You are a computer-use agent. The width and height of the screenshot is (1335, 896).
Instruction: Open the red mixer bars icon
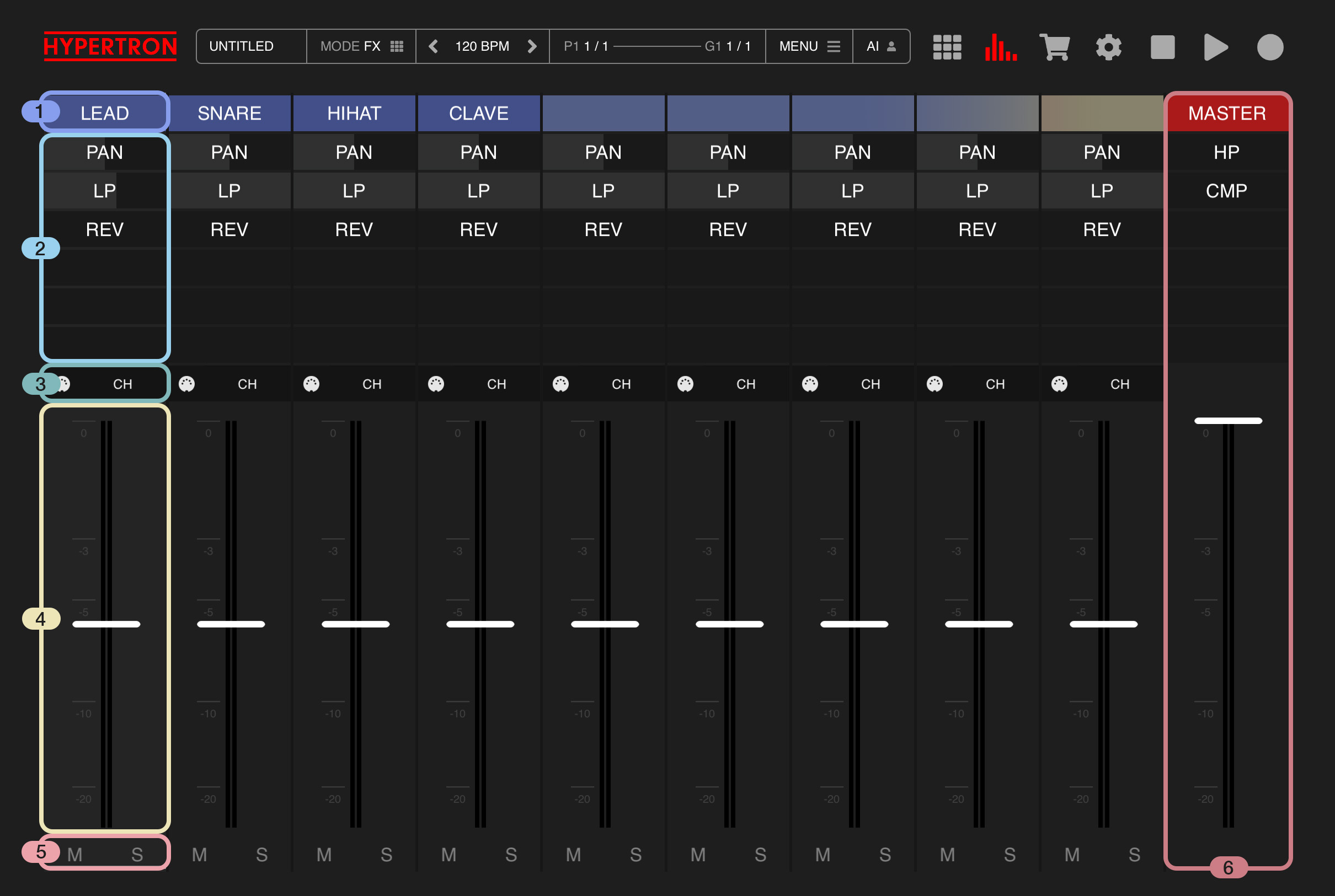1001,47
